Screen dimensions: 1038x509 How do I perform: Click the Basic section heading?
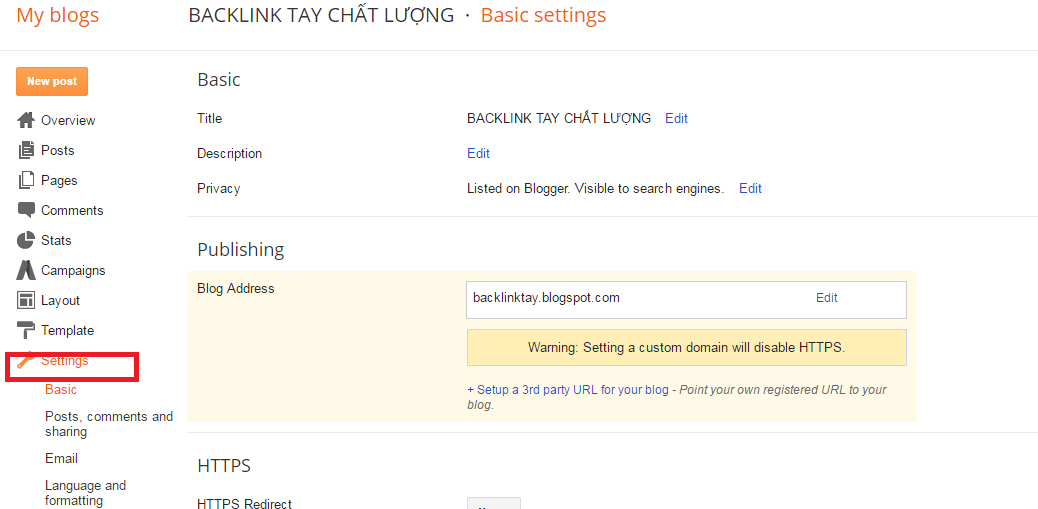[x=219, y=80]
